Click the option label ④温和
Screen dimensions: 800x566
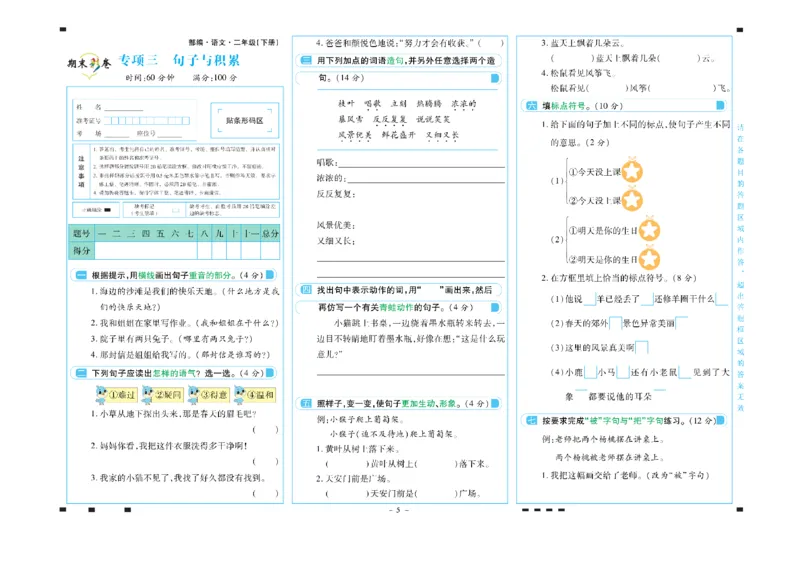click(261, 395)
